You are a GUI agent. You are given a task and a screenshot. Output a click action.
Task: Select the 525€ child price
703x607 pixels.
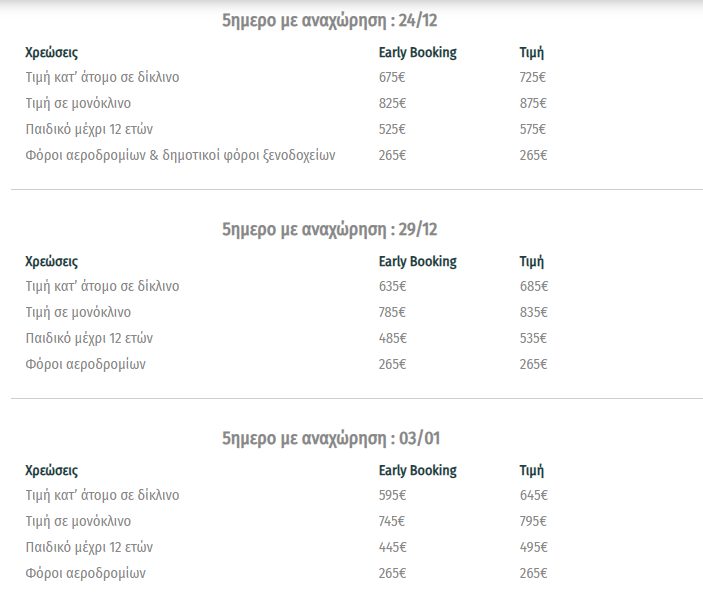click(x=393, y=129)
